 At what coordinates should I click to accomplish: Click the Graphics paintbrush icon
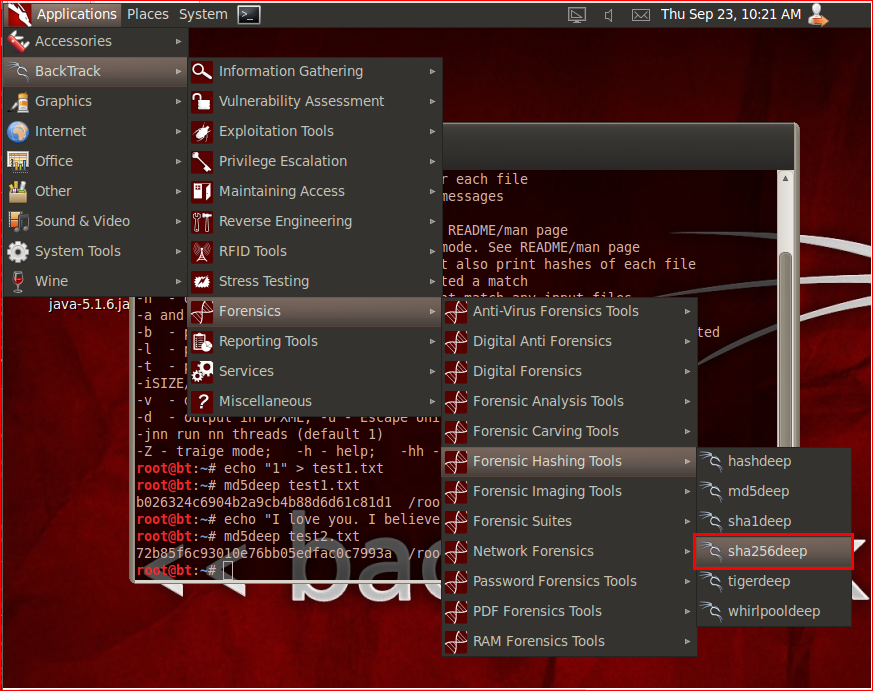pyautogui.click(x=18, y=101)
